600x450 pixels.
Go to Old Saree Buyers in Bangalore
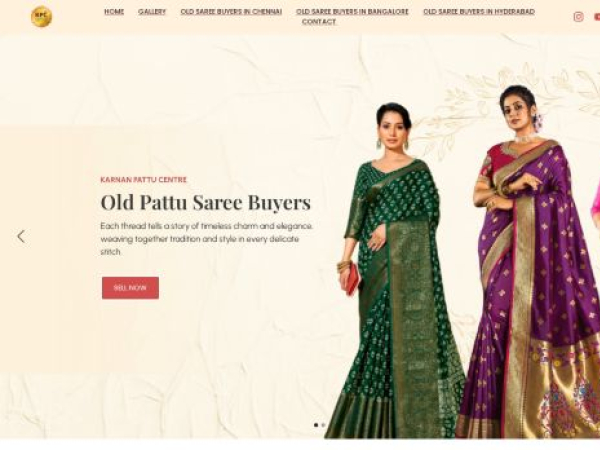pyautogui.click(x=352, y=12)
